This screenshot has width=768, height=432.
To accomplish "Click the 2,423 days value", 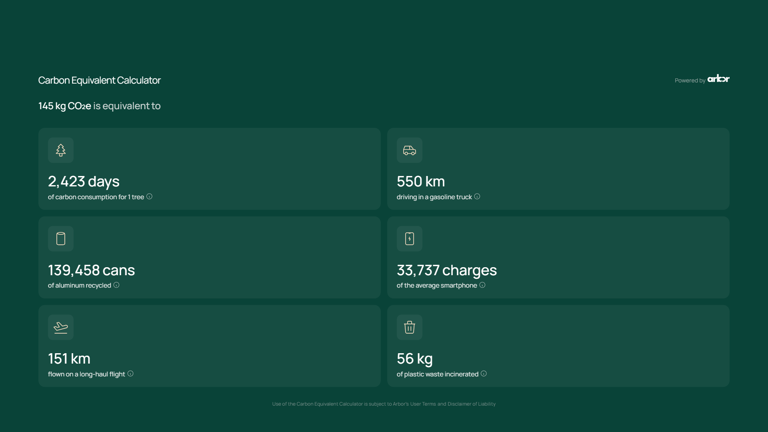I will [84, 181].
